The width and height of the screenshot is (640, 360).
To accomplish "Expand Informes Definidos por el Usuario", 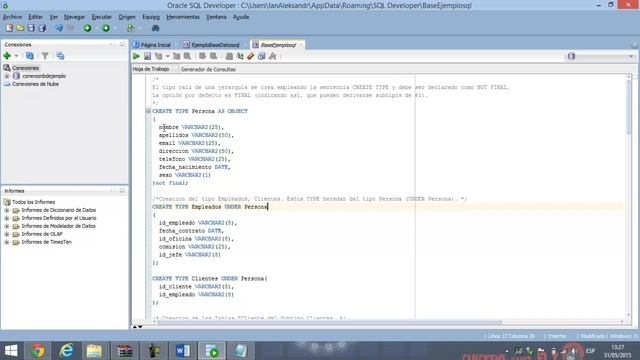I will (7, 218).
